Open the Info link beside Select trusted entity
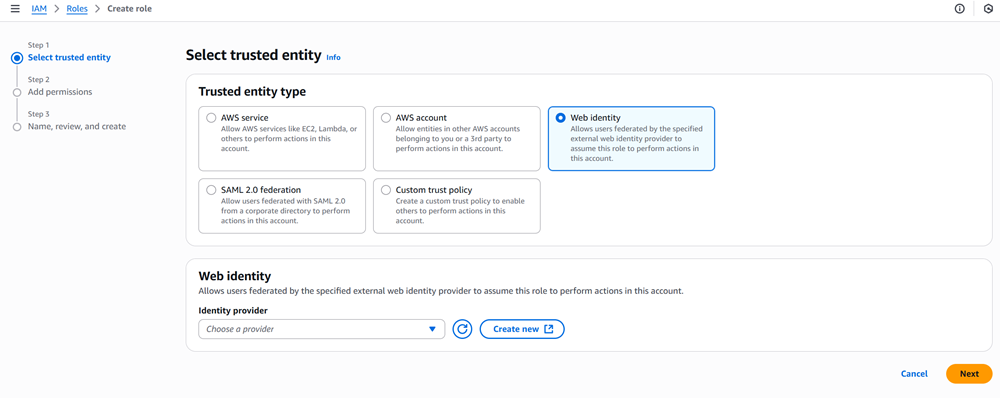1000x398 pixels. [x=334, y=57]
